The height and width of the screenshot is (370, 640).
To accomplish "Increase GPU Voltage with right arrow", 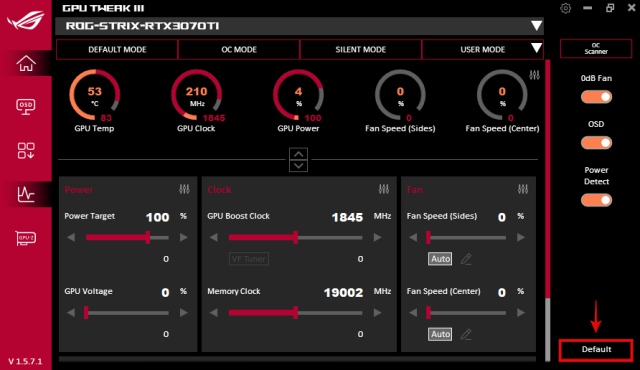I will click(x=184, y=313).
